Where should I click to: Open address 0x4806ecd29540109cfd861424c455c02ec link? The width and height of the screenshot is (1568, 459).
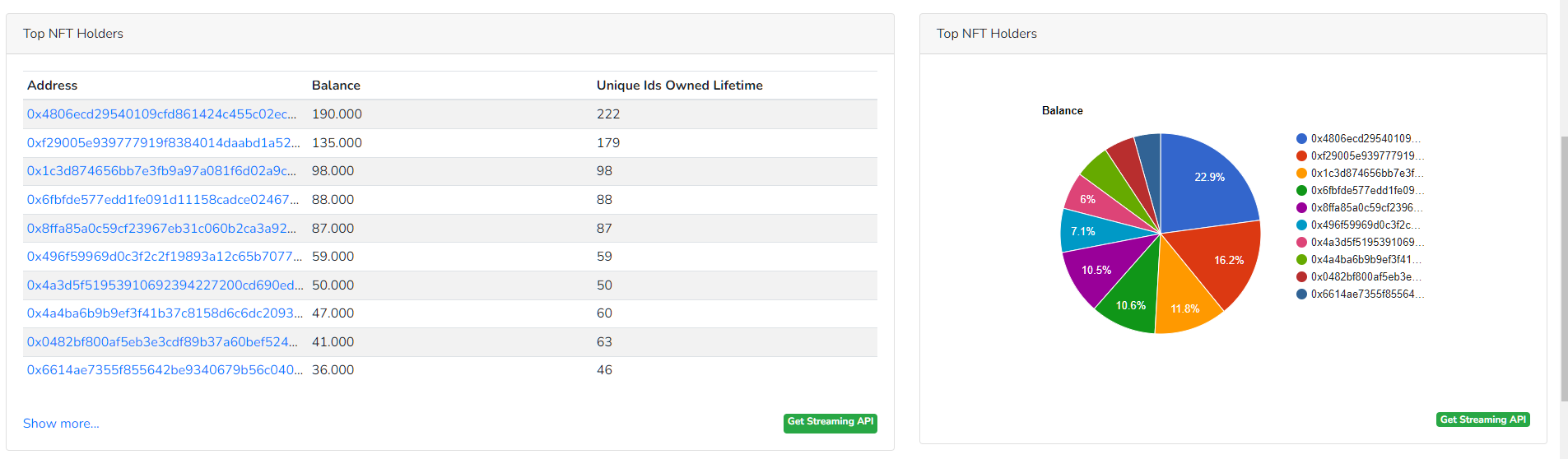coord(161,114)
